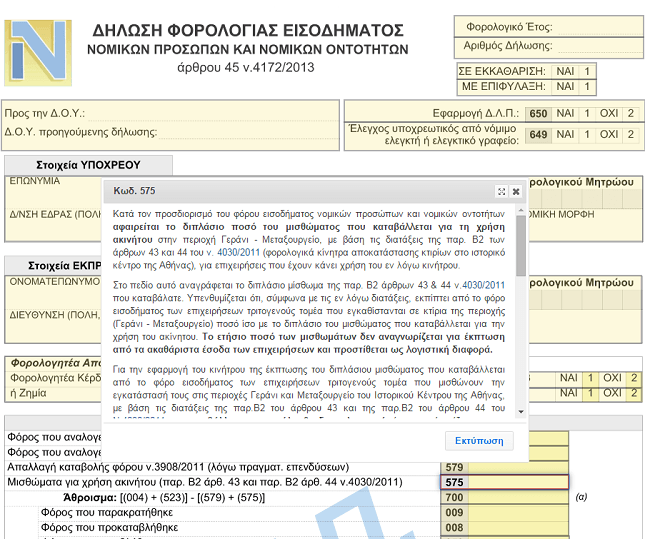
Task: Choose ΝΑΙ 1 for Έλεγχος υποχρεωτικός
Action: tap(574, 135)
